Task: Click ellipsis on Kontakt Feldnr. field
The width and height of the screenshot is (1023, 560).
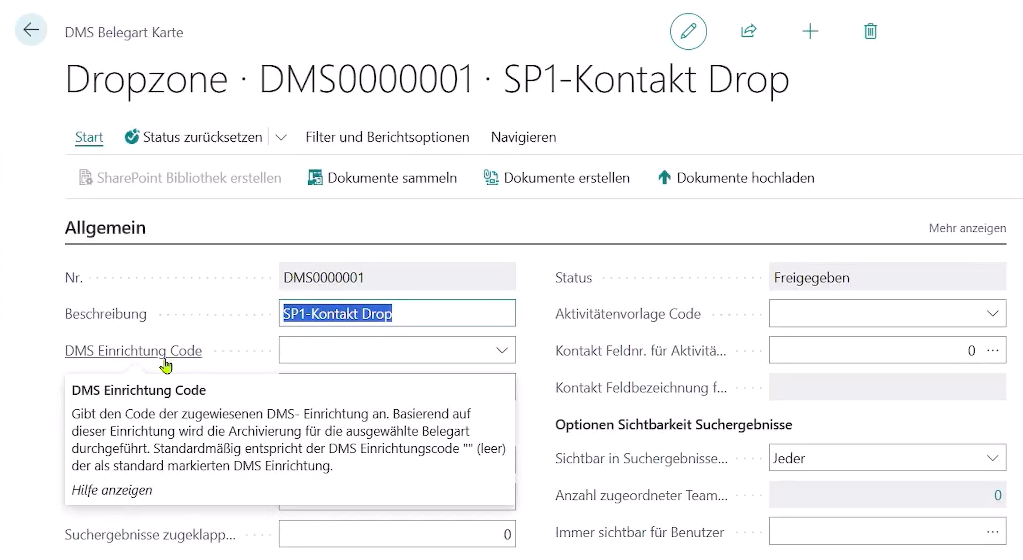Action: (992, 350)
